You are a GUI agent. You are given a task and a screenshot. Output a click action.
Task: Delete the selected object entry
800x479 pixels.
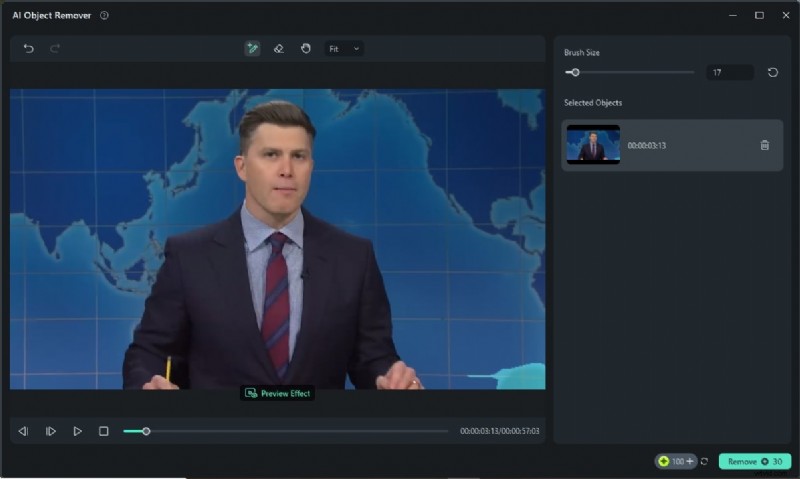pyautogui.click(x=765, y=145)
